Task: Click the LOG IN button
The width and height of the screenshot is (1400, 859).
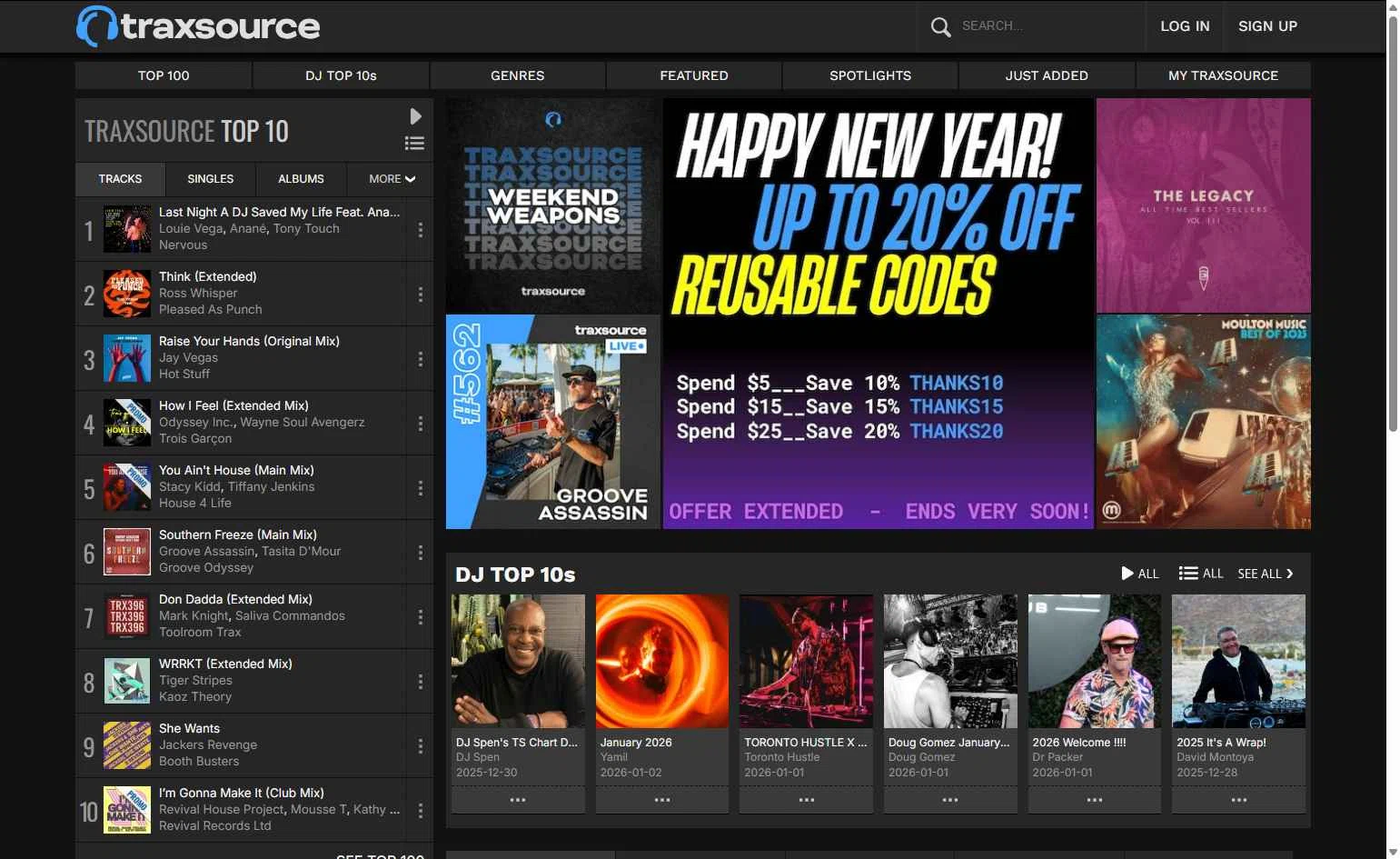Action: click(x=1185, y=26)
